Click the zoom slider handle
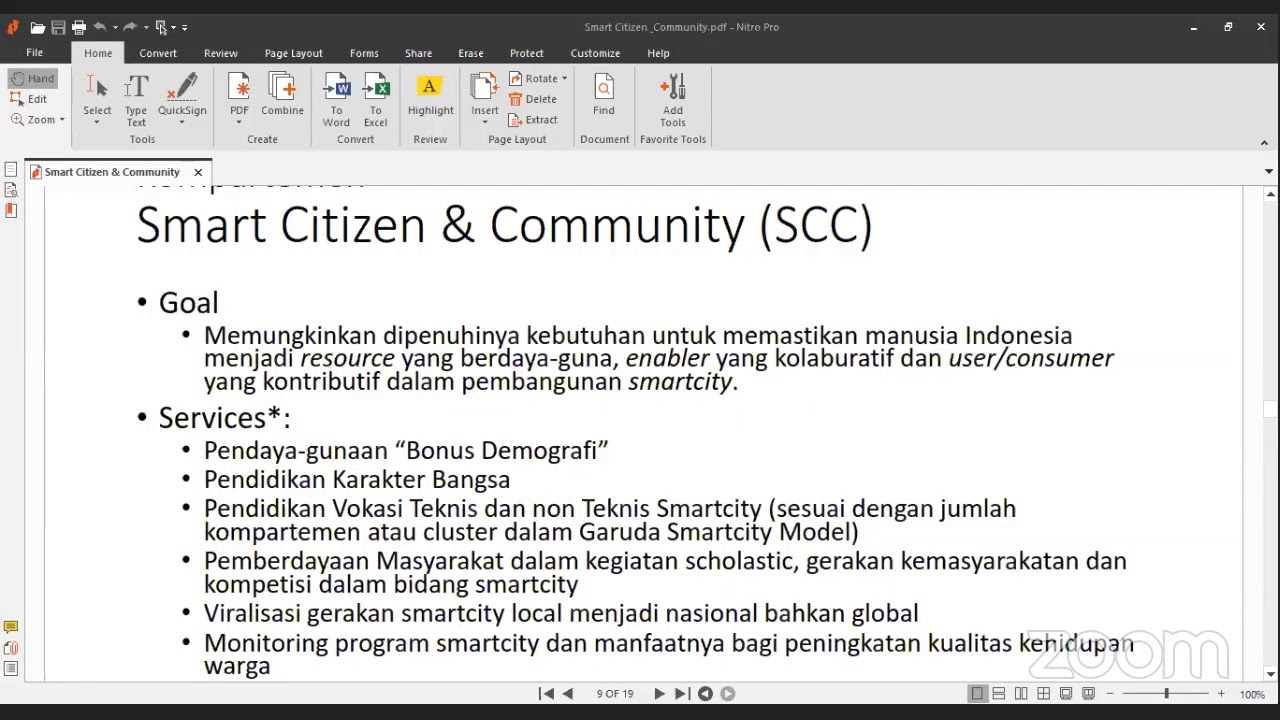The image size is (1280, 720). click(1166, 693)
